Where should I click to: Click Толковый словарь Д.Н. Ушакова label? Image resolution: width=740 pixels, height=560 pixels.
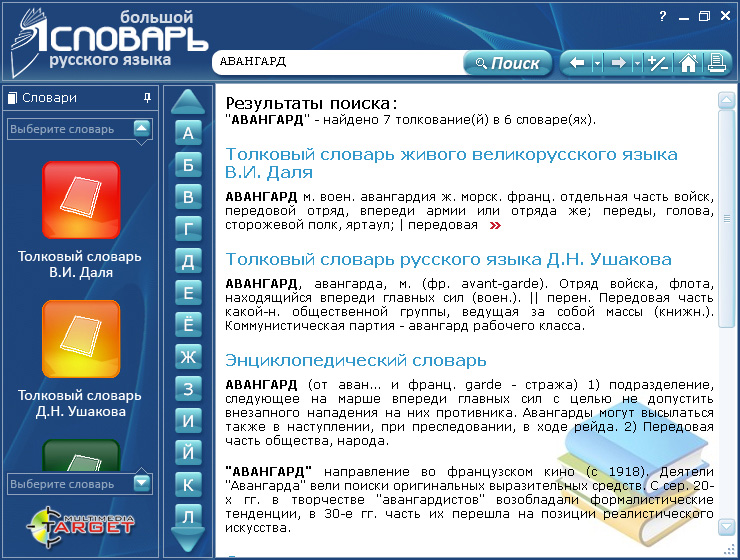pos(80,403)
